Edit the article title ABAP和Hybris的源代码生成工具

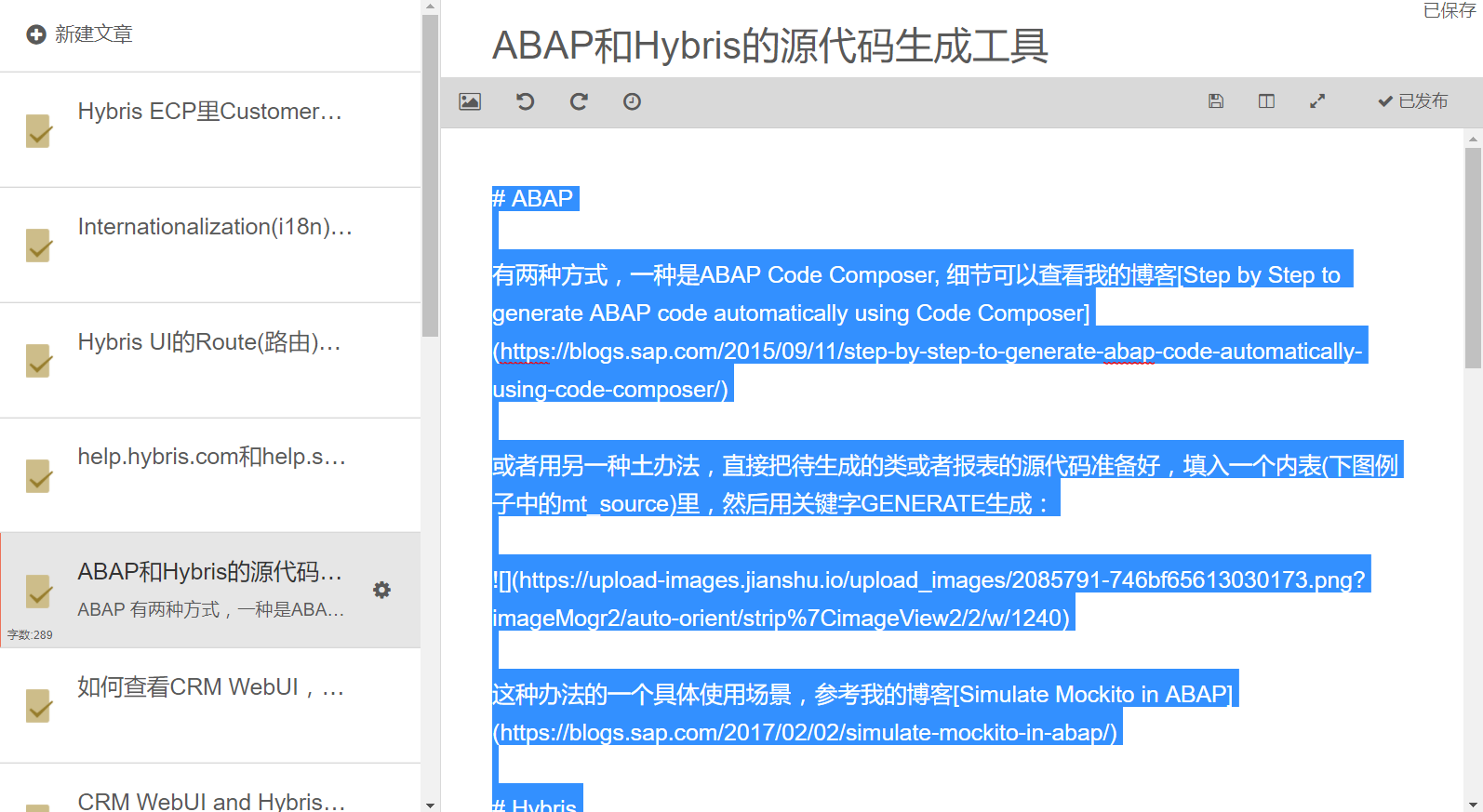pyautogui.click(x=770, y=46)
